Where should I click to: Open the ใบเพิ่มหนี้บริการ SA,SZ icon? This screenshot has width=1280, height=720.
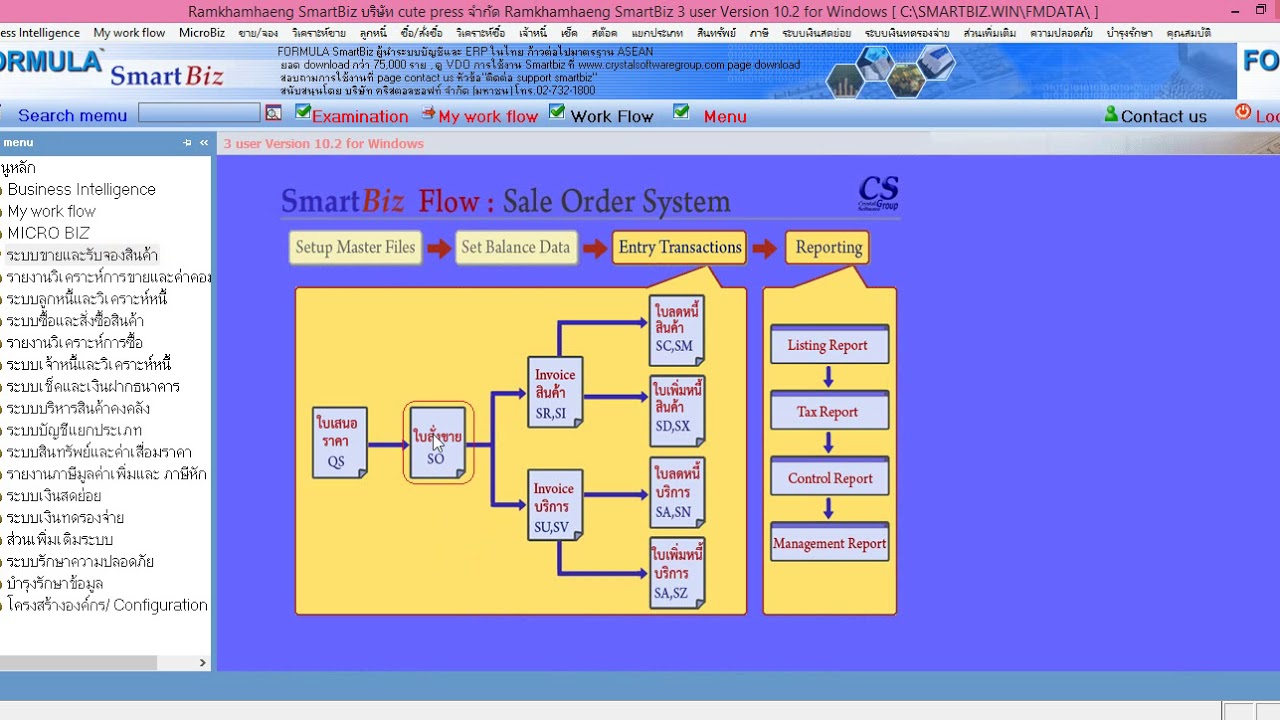click(677, 573)
